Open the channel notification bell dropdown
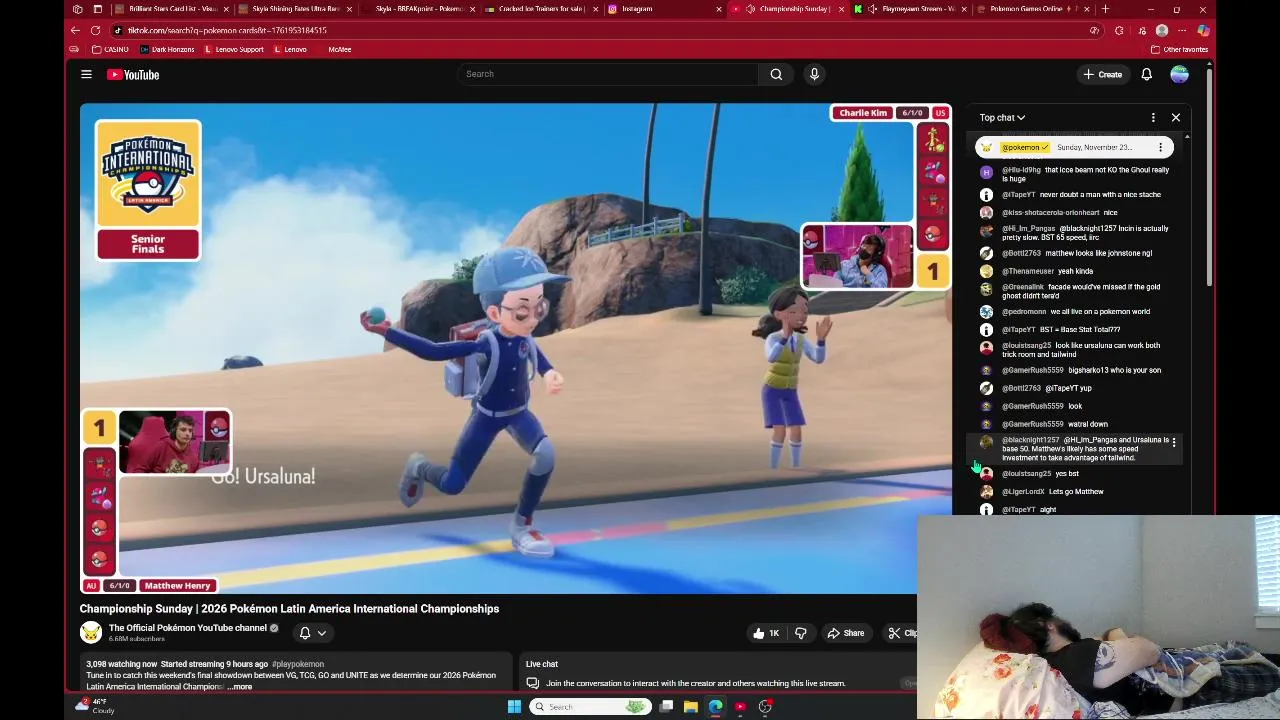Screen dimensions: 1280x720 313,633
